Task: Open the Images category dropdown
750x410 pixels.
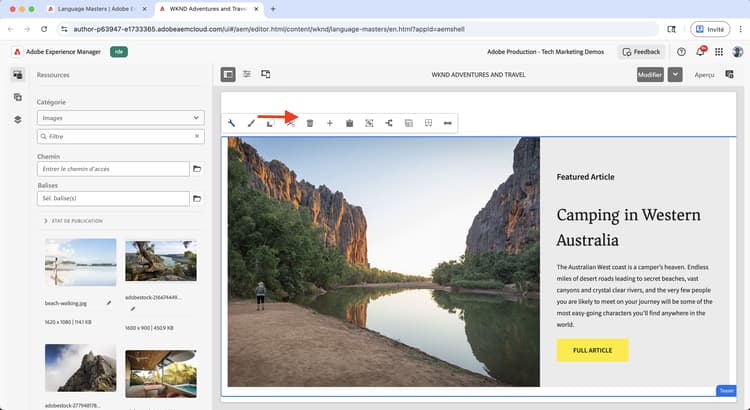Action: pos(121,118)
